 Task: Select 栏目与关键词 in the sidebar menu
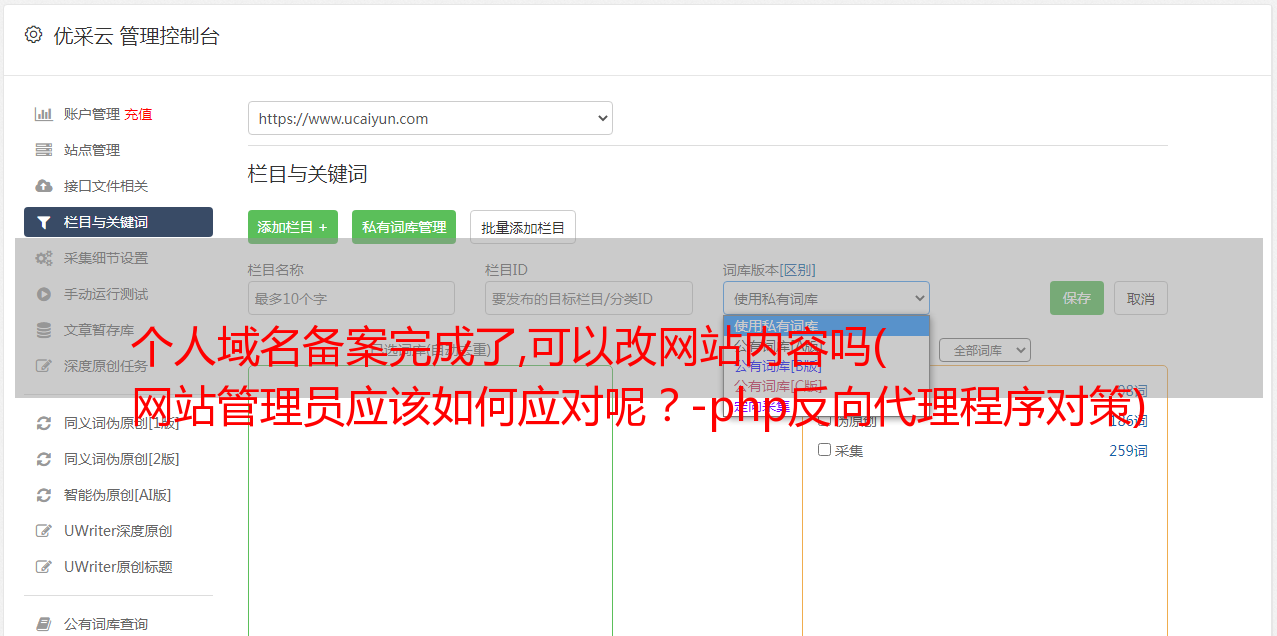coord(118,222)
